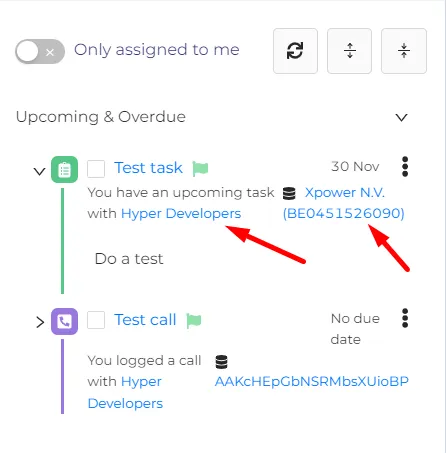The height and width of the screenshot is (453, 446).
Task: Toggle the Only assigned to me switch
Action: point(40,52)
